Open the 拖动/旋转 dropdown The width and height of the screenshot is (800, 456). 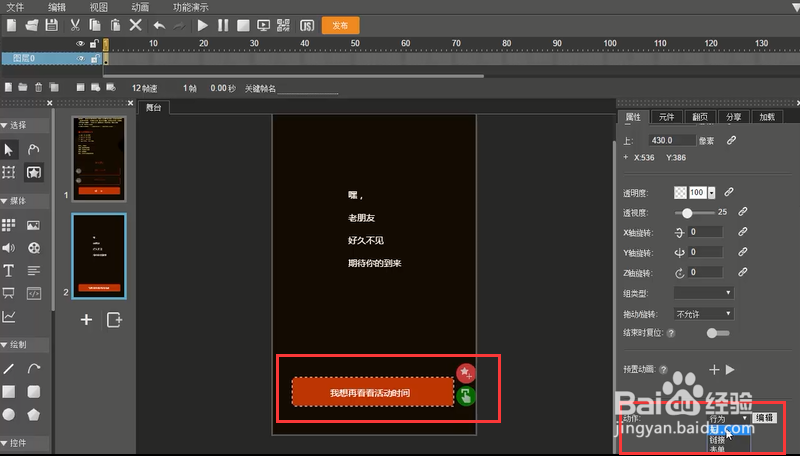click(x=704, y=314)
